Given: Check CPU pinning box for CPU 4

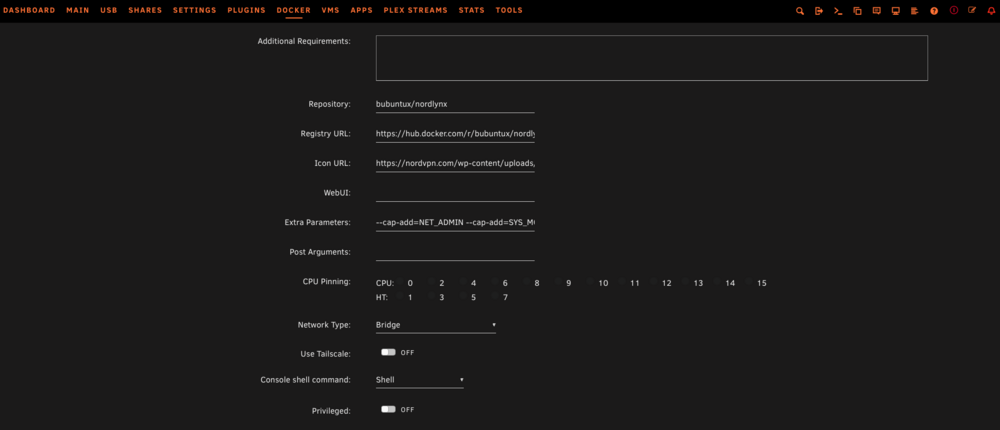Looking at the screenshot, I should (464, 283).
